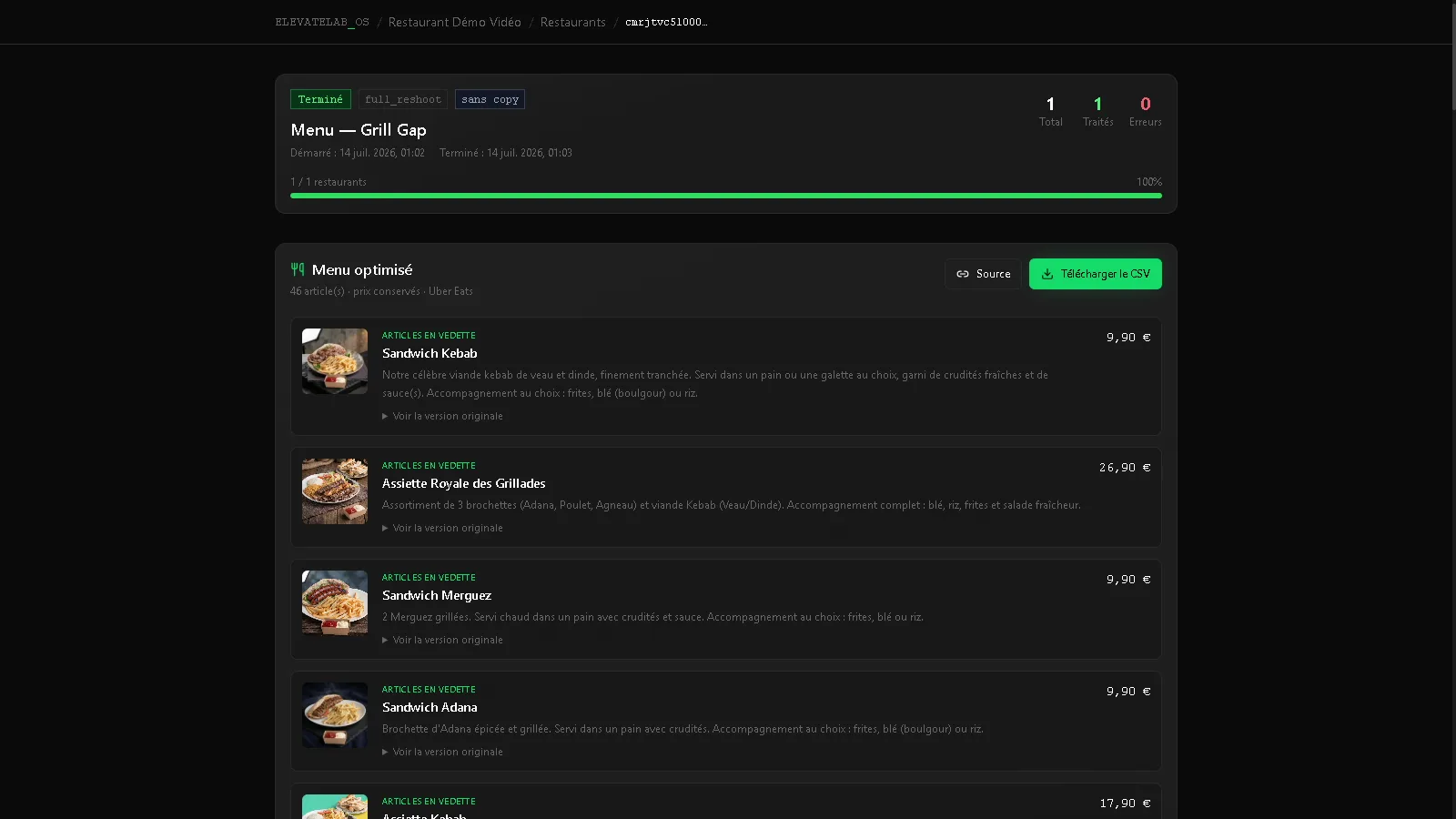Screen dimensions: 1456x819
Task: Expand original version of Sandwich Merguez
Action: coord(442,640)
